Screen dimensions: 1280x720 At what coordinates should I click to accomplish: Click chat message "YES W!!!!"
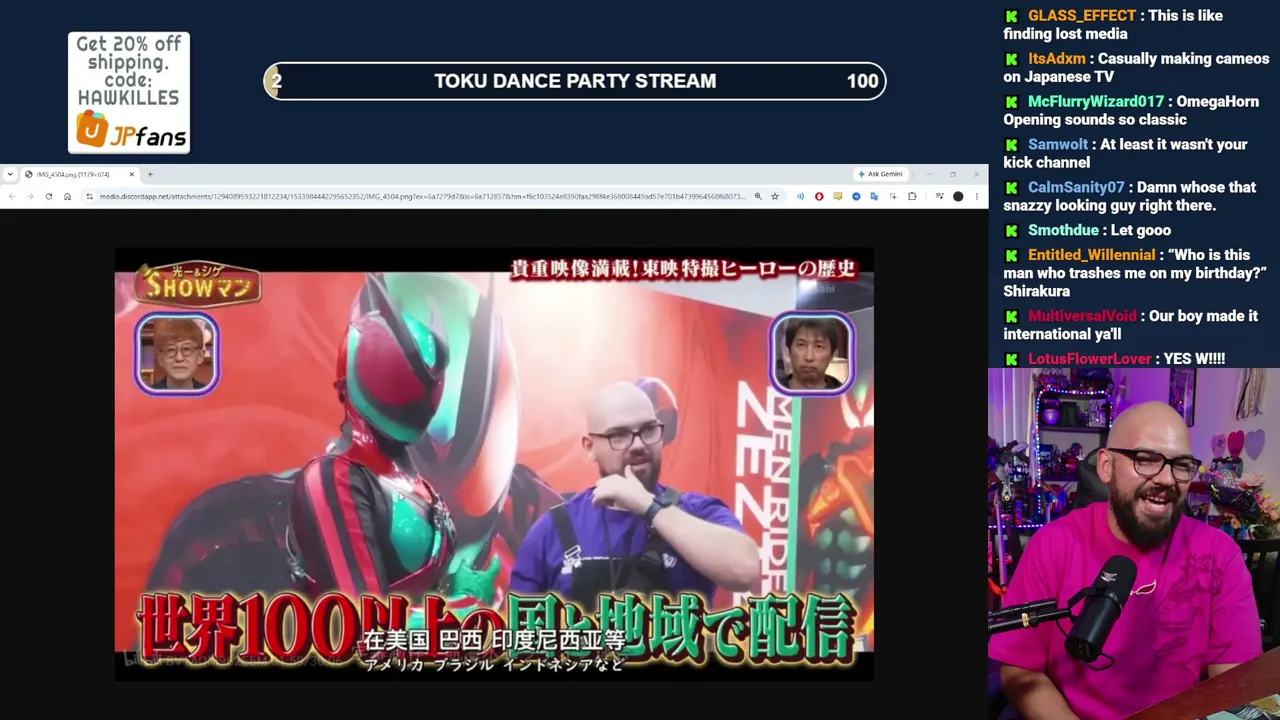[1194, 359]
